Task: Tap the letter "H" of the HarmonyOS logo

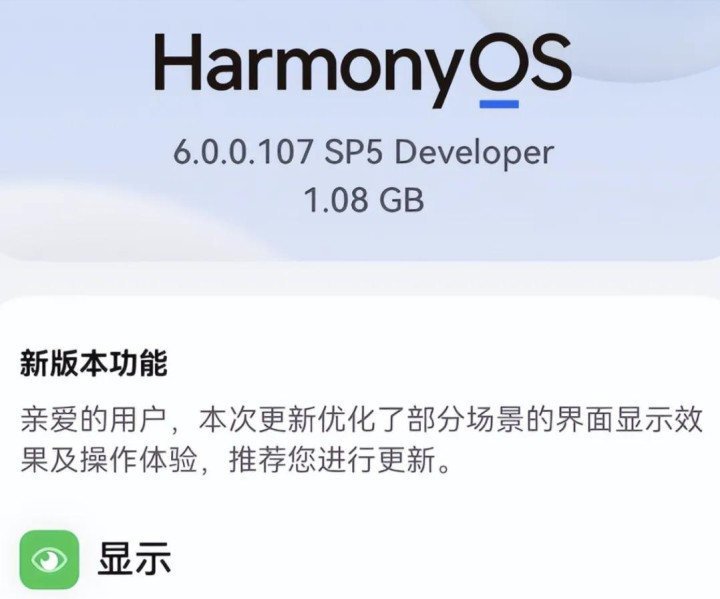Action: point(176,61)
